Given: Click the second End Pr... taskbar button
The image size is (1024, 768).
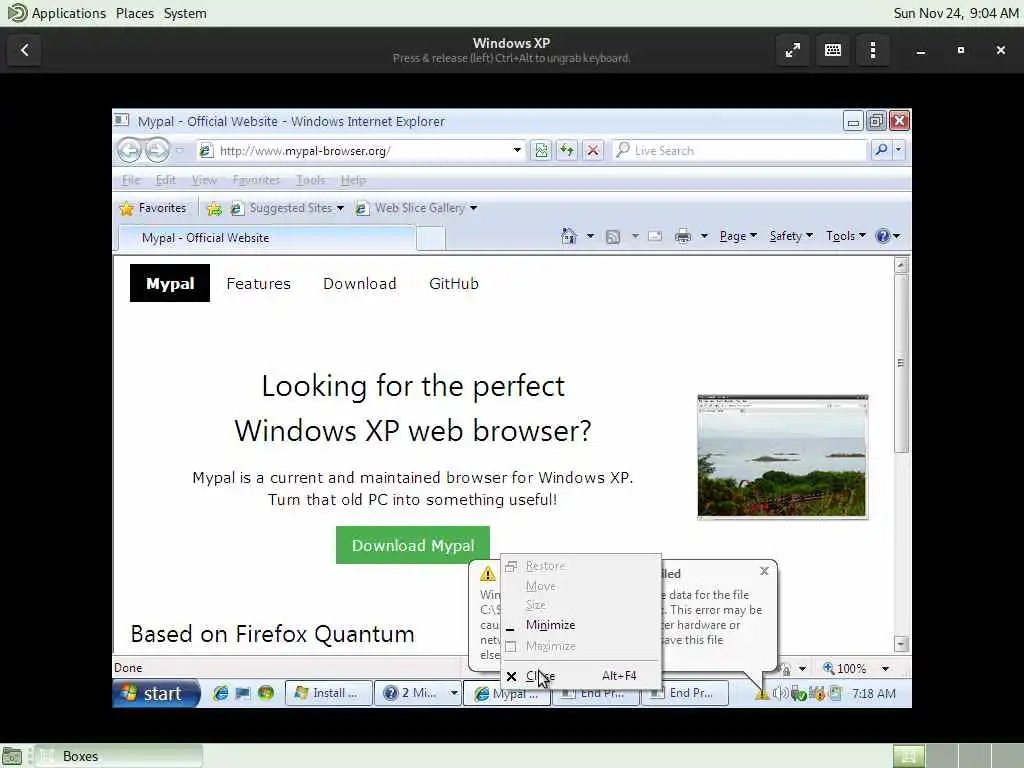Looking at the screenshot, I should coord(686,694).
